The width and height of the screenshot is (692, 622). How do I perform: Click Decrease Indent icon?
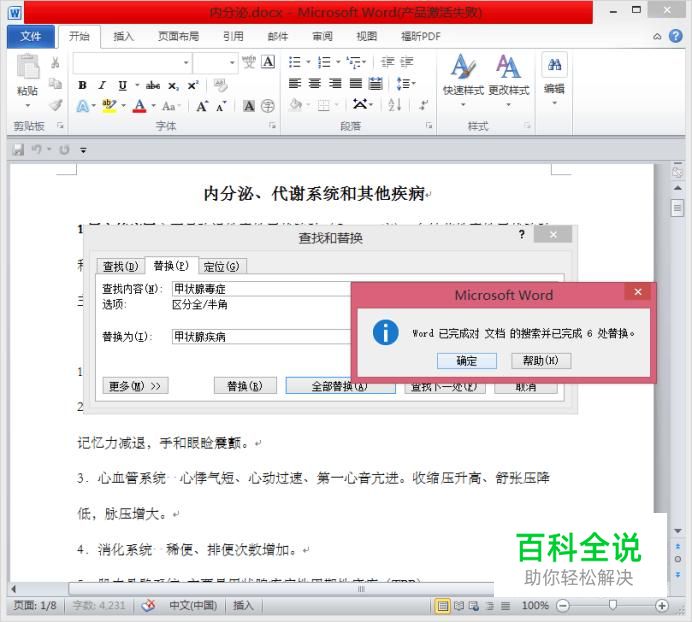pyautogui.click(x=387, y=62)
